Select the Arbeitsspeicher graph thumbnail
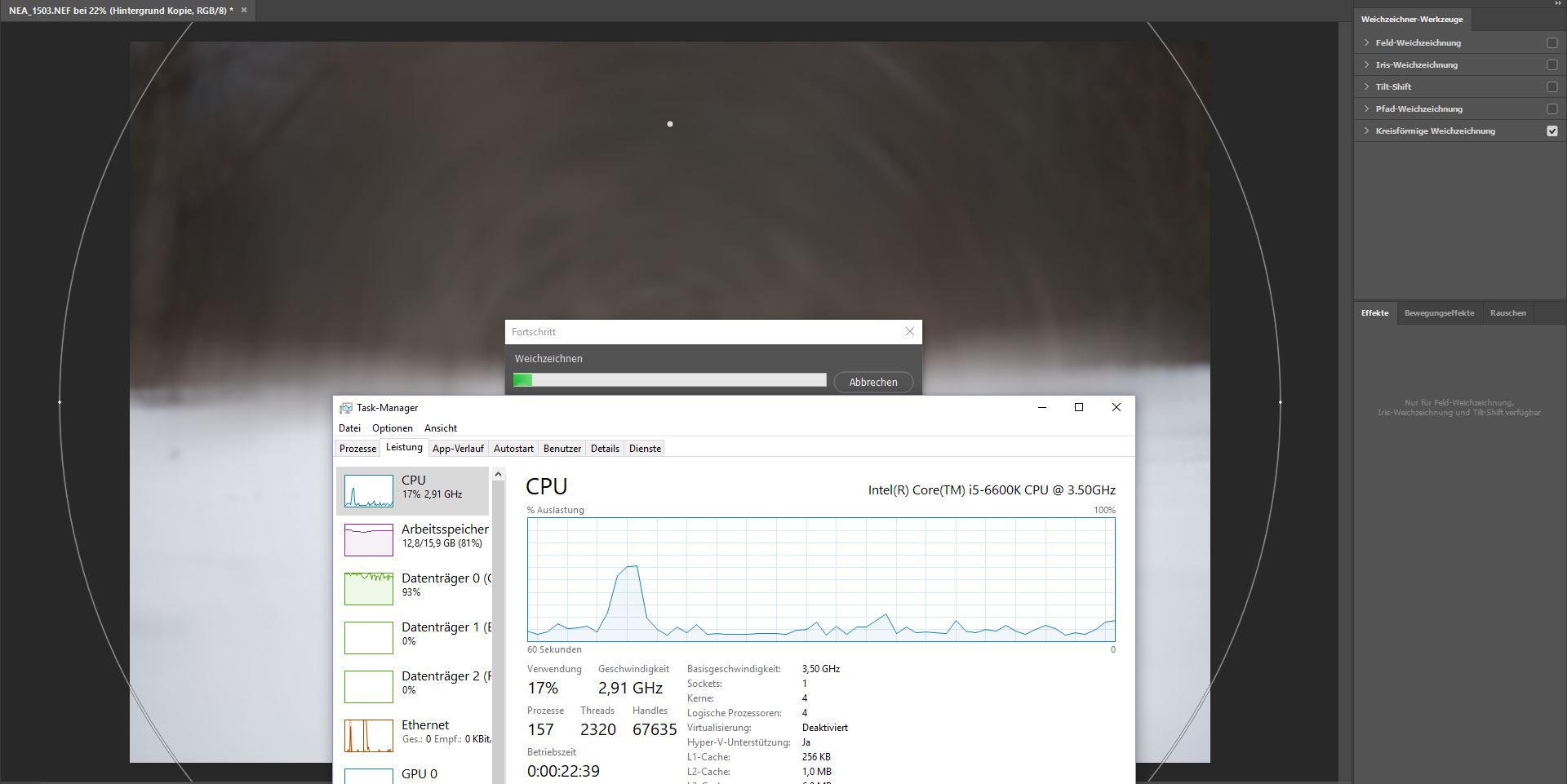The height and width of the screenshot is (784, 1567). pos(369,540)
